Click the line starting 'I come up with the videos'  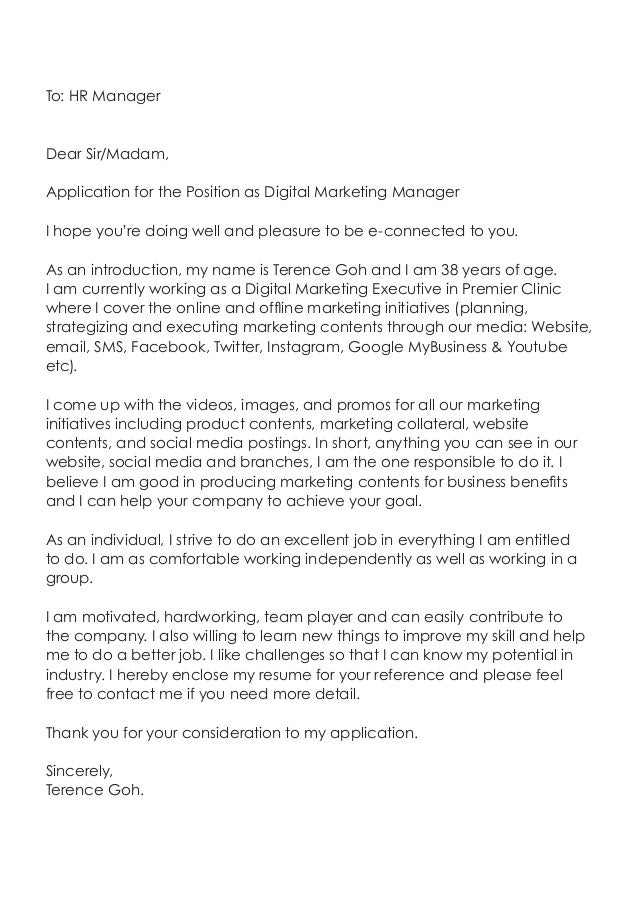tap(293, 405)
